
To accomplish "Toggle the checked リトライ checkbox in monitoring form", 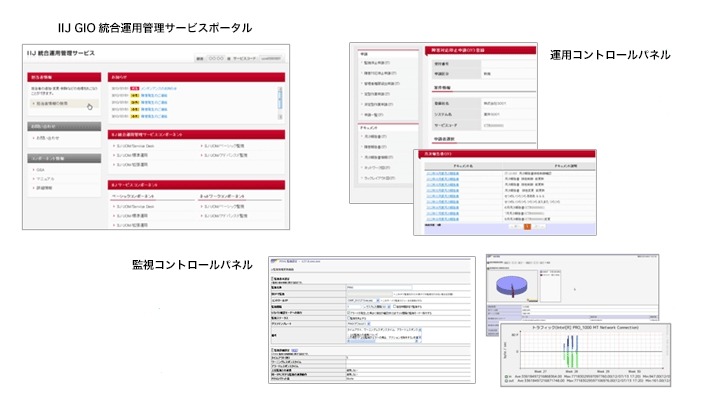I will 349,312.
